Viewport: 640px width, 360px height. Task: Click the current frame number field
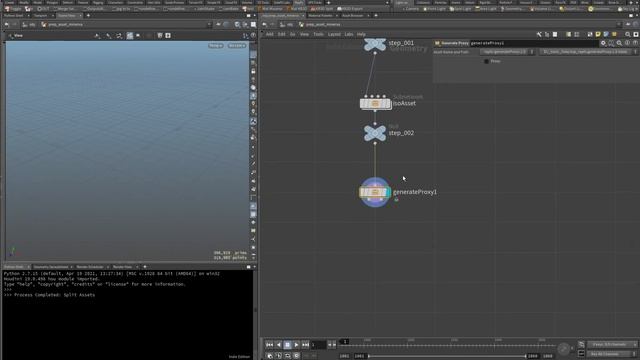click(318, 345)
